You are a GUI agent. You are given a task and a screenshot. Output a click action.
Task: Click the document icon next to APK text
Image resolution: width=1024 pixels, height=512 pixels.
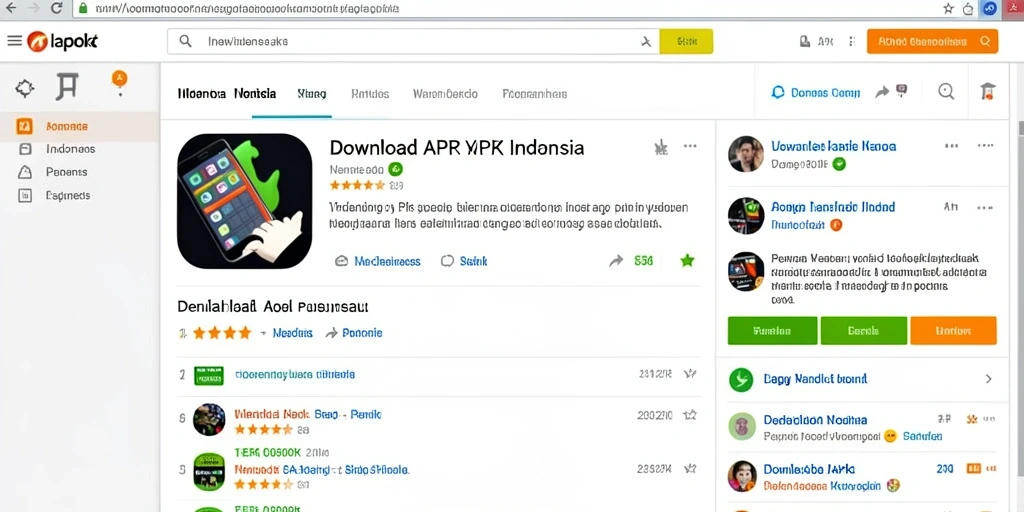pyautogui.click(x=805, y=42)
